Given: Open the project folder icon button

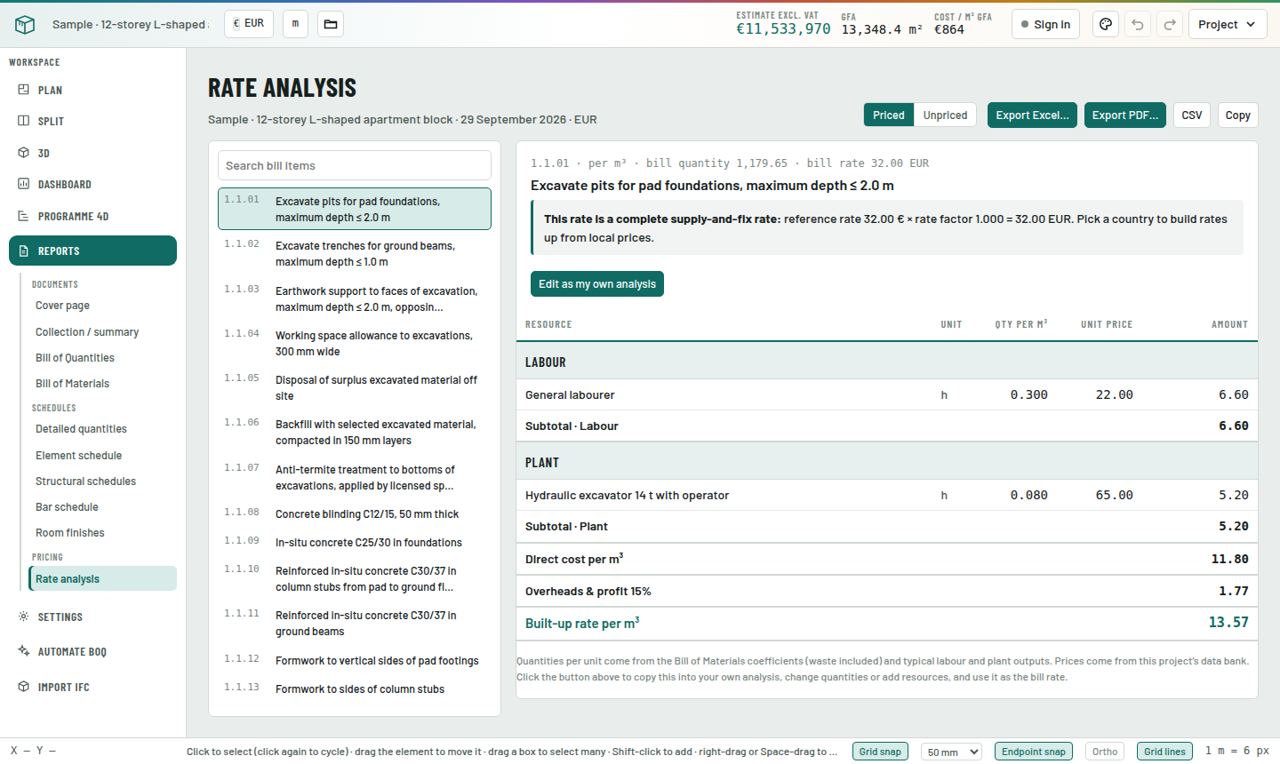Looking at the screenshot, I should 331,24.
